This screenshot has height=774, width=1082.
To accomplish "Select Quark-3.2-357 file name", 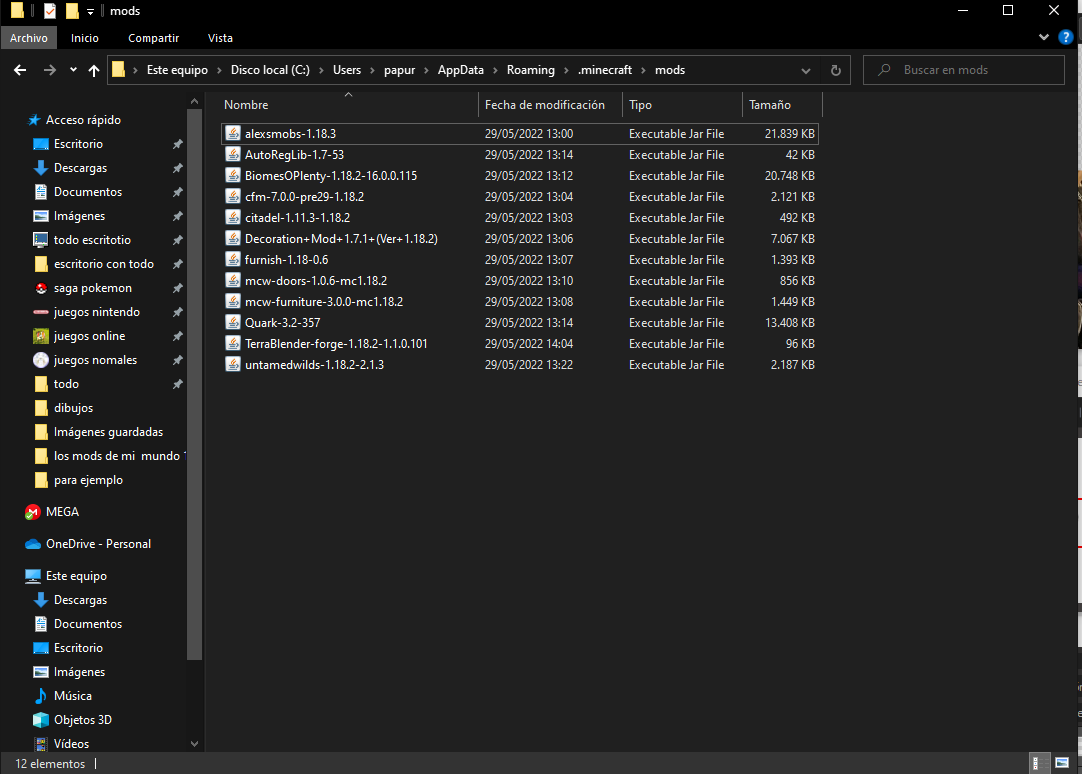I will tap(282, 323).
